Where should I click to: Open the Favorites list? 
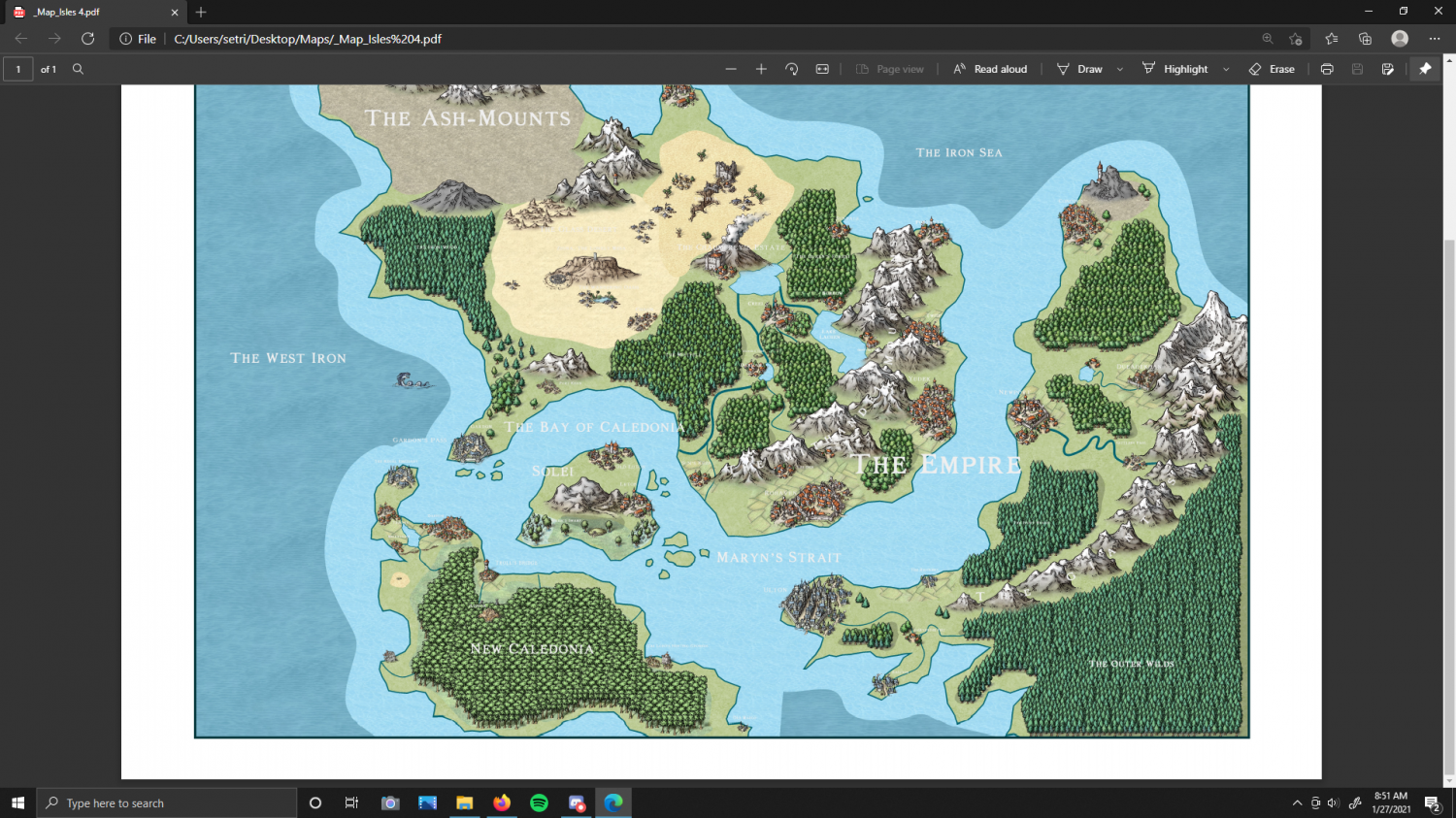(1331, 39)
